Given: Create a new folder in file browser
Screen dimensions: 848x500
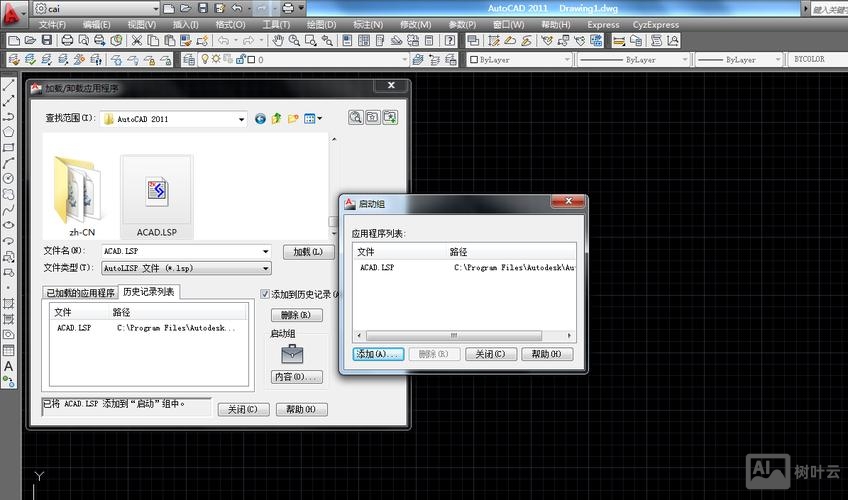Looking at the screenshot, I should tap(293, 118).
